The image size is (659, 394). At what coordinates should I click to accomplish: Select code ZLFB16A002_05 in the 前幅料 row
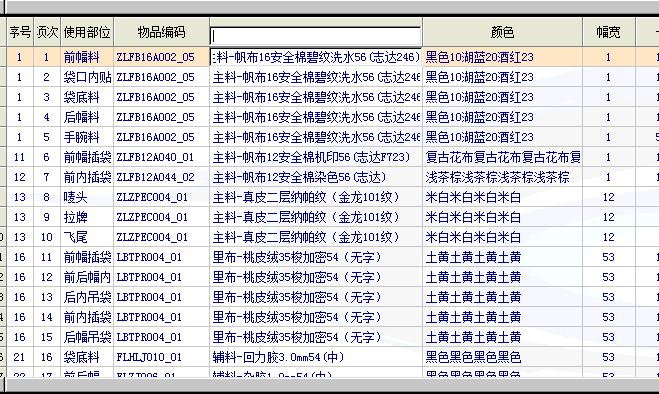[161, 57]
